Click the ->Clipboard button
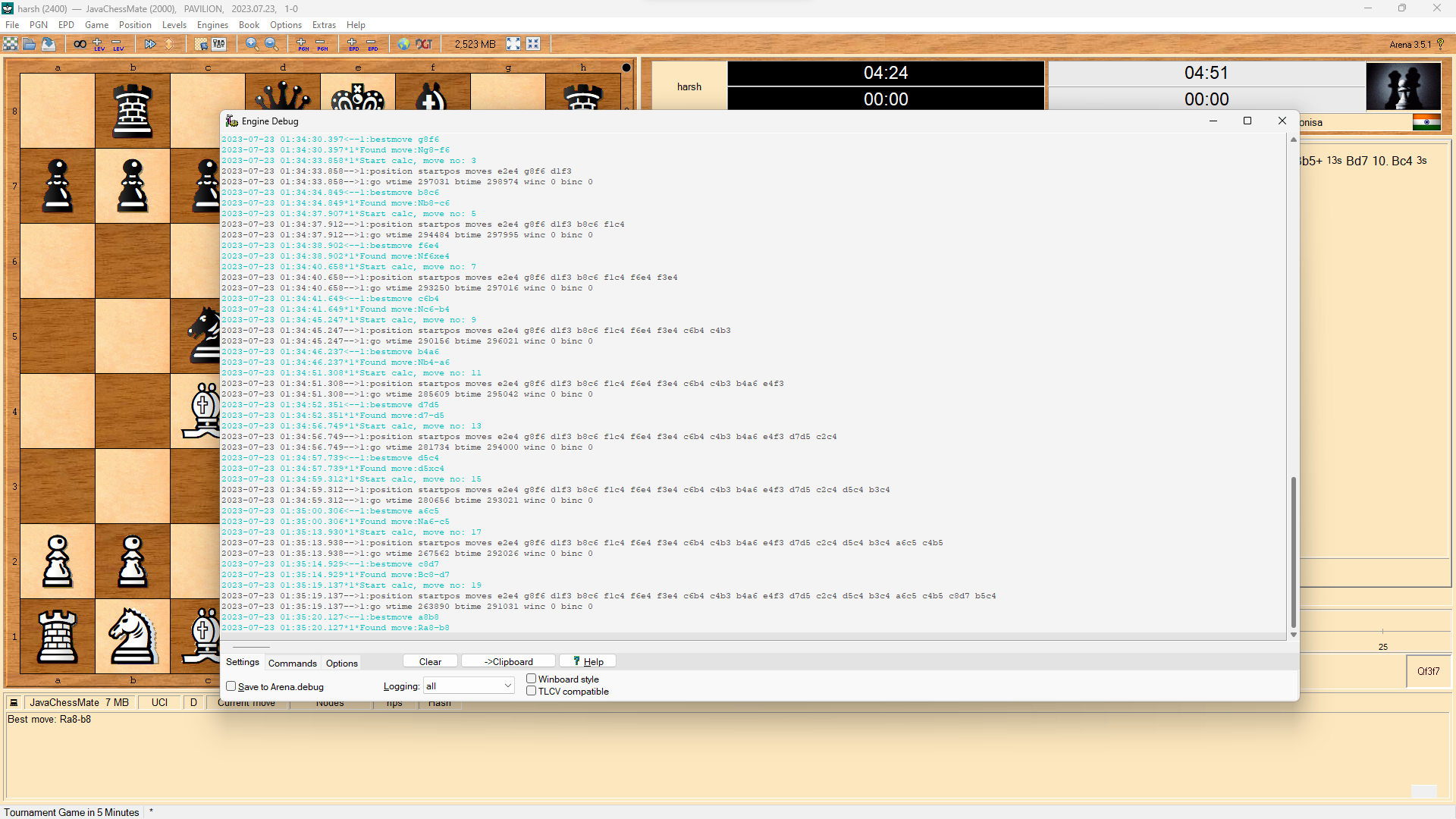 (508, 662)
